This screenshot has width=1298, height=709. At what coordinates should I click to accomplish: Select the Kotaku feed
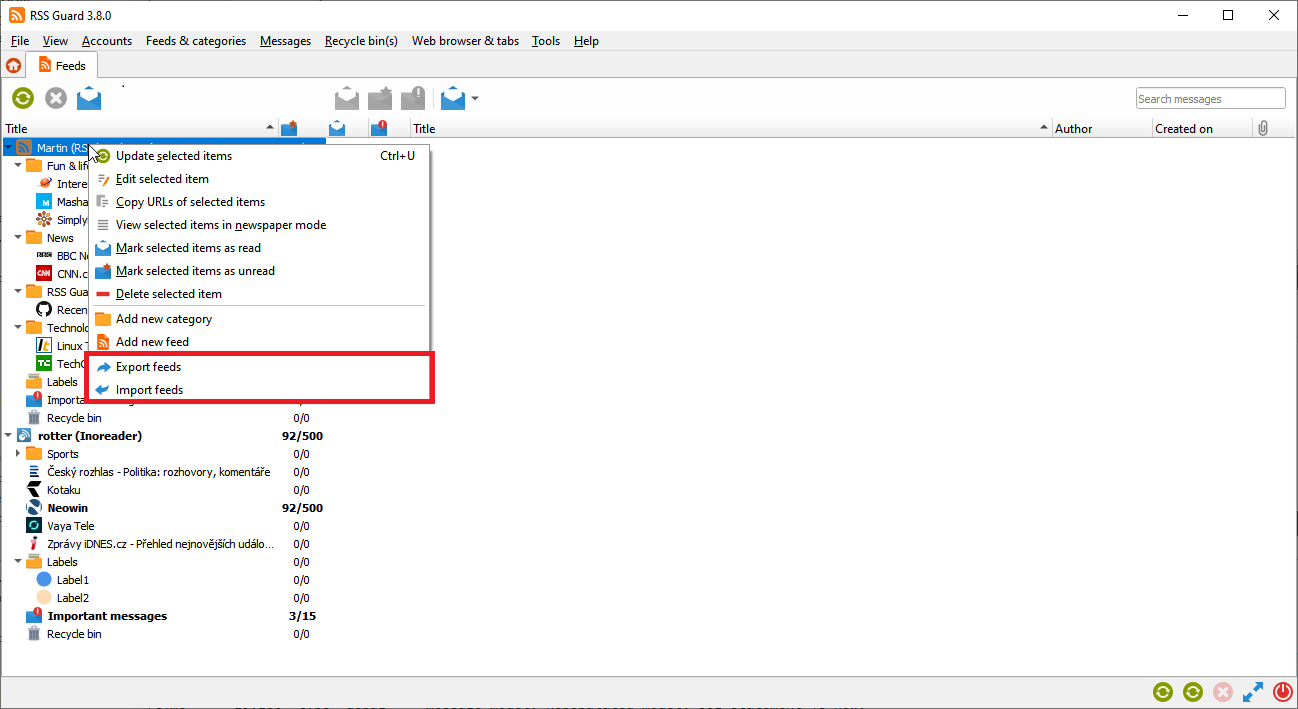pos(63,490)
